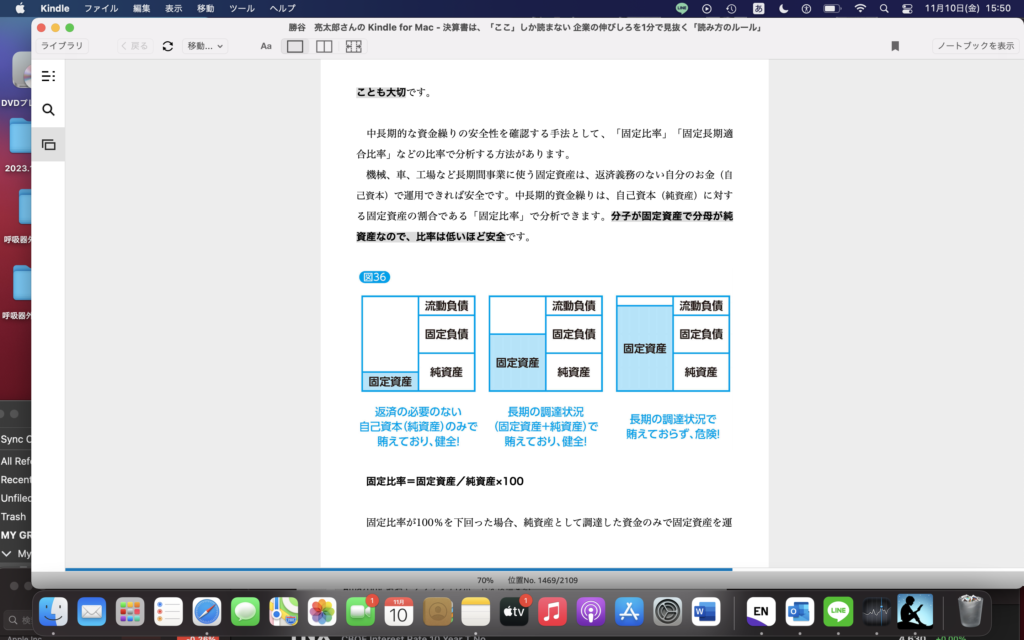Image resolution: width=1024 pixels, height=640 pixels.
Task: Open the table of contents sidebar icon
Action: [x=48, y=76]
